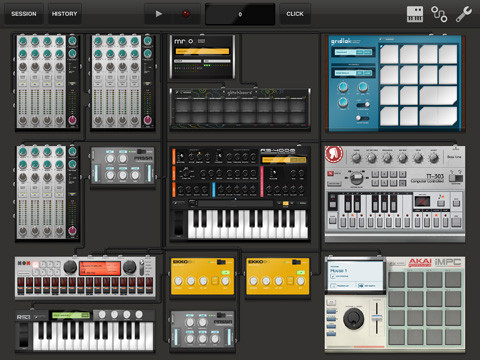480x360 pixels.
Task: Hit the last top-row pad on glitchboard
Action: (296, 106)
